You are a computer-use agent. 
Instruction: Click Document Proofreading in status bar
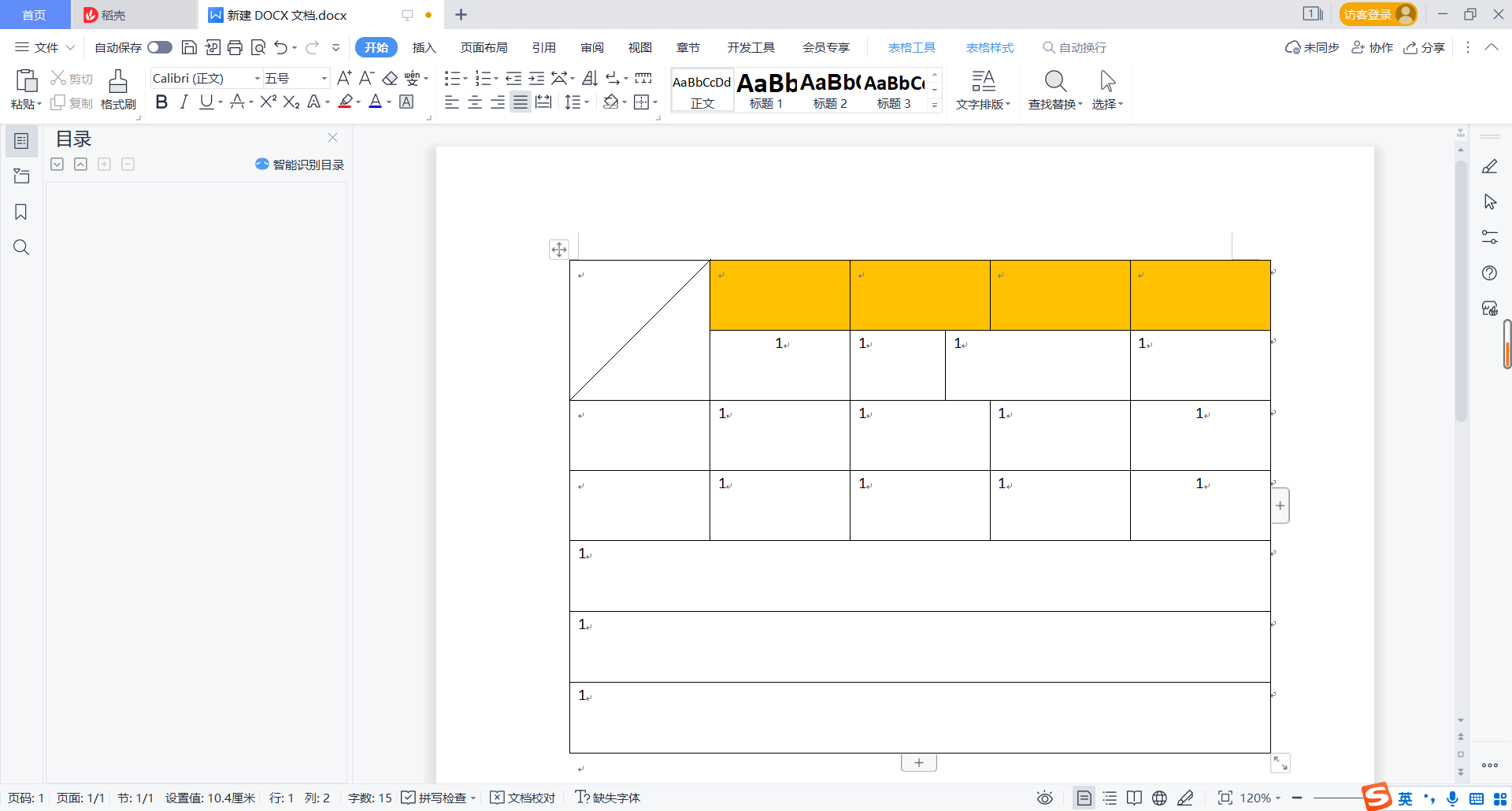coord(523,798)
